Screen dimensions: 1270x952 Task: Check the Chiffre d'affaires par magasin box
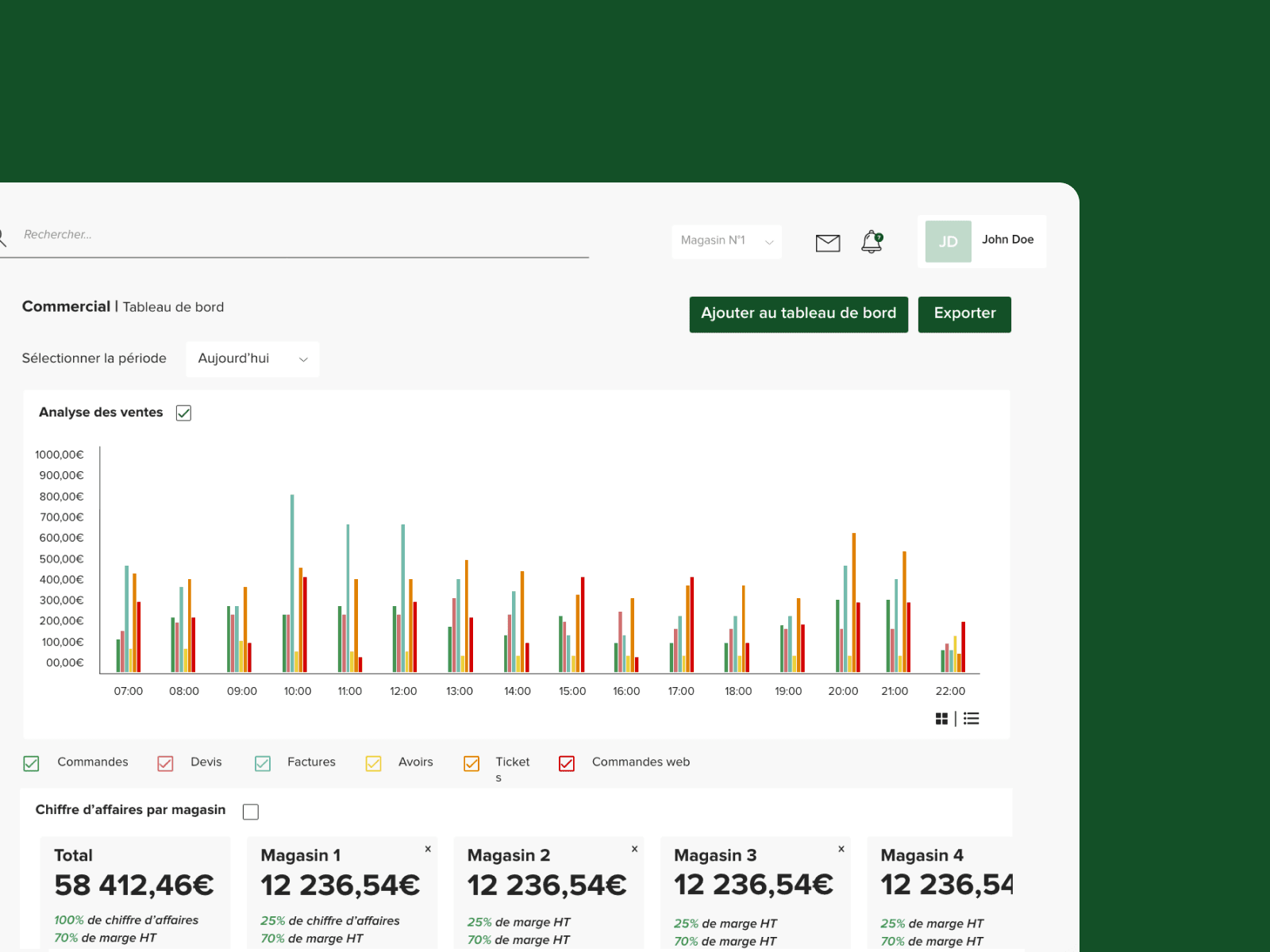click(251, 812)
